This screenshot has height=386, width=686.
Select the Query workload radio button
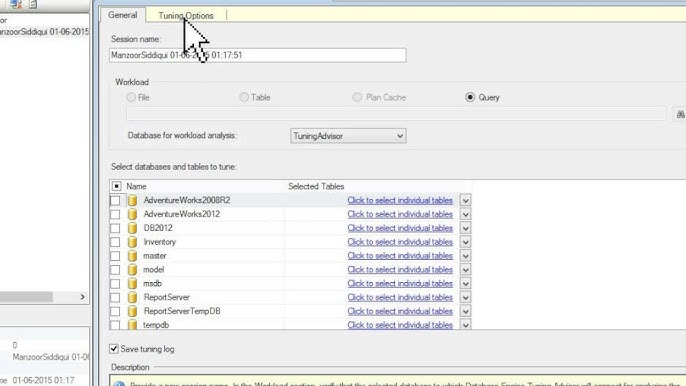(x=470, y=97)
